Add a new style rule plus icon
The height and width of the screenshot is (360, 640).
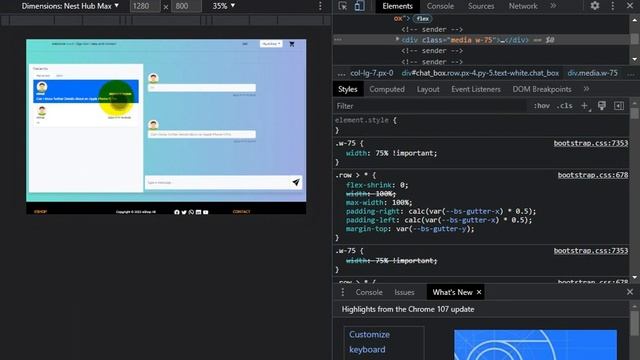point(585,106)
